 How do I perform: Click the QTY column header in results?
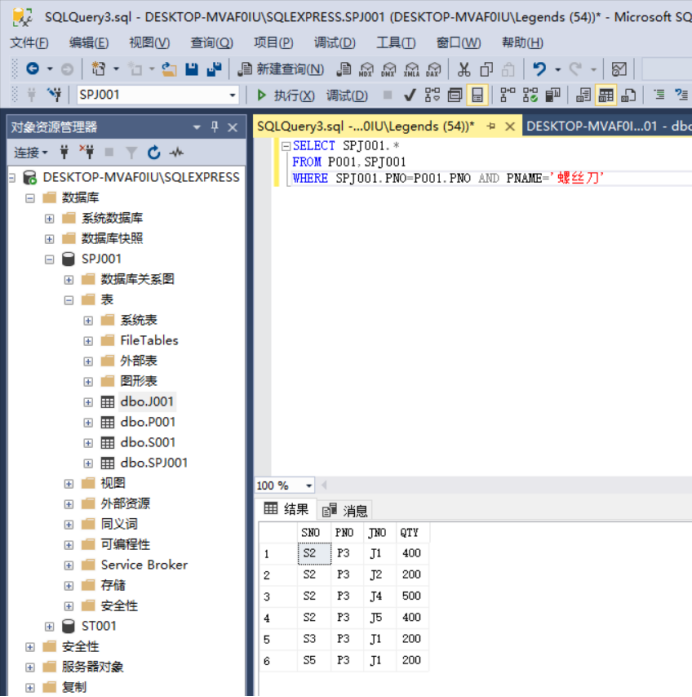412,533
